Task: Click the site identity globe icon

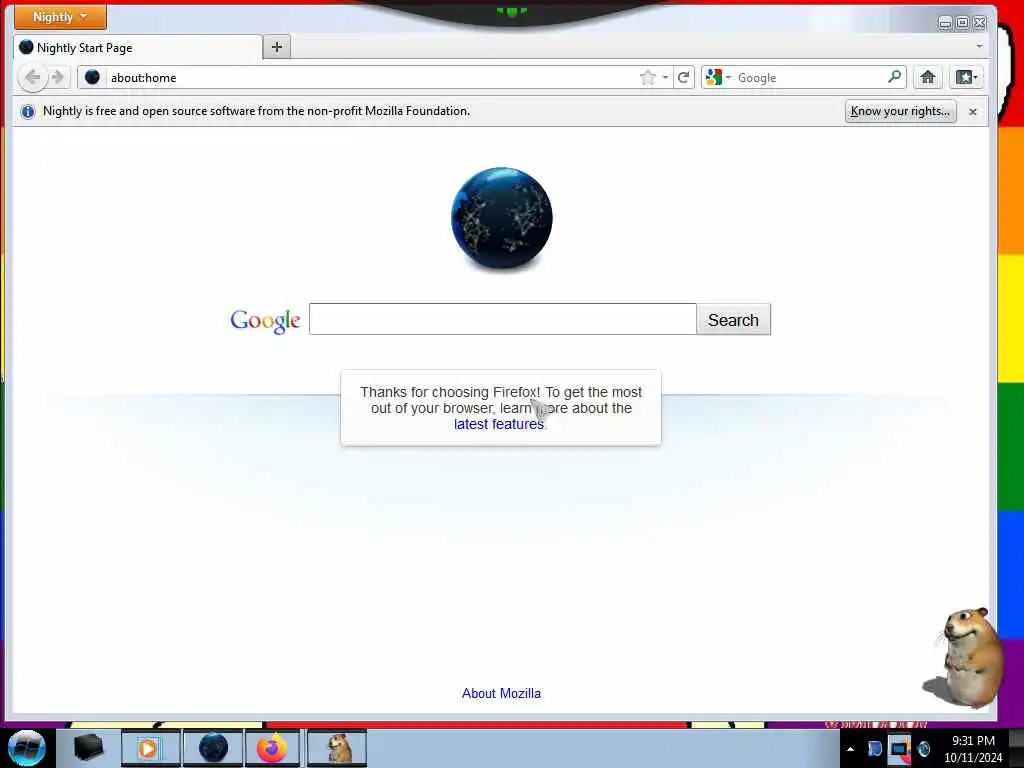Action: coord(92,77)
